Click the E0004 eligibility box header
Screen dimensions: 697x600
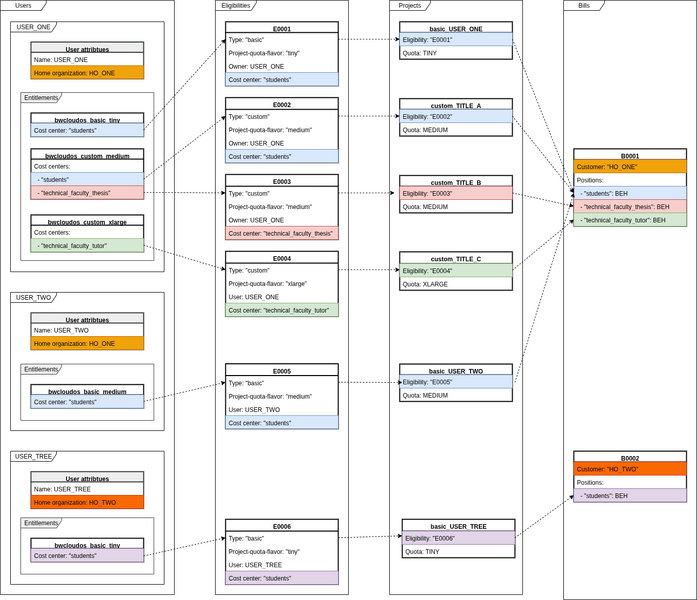[x=281, y=258]
